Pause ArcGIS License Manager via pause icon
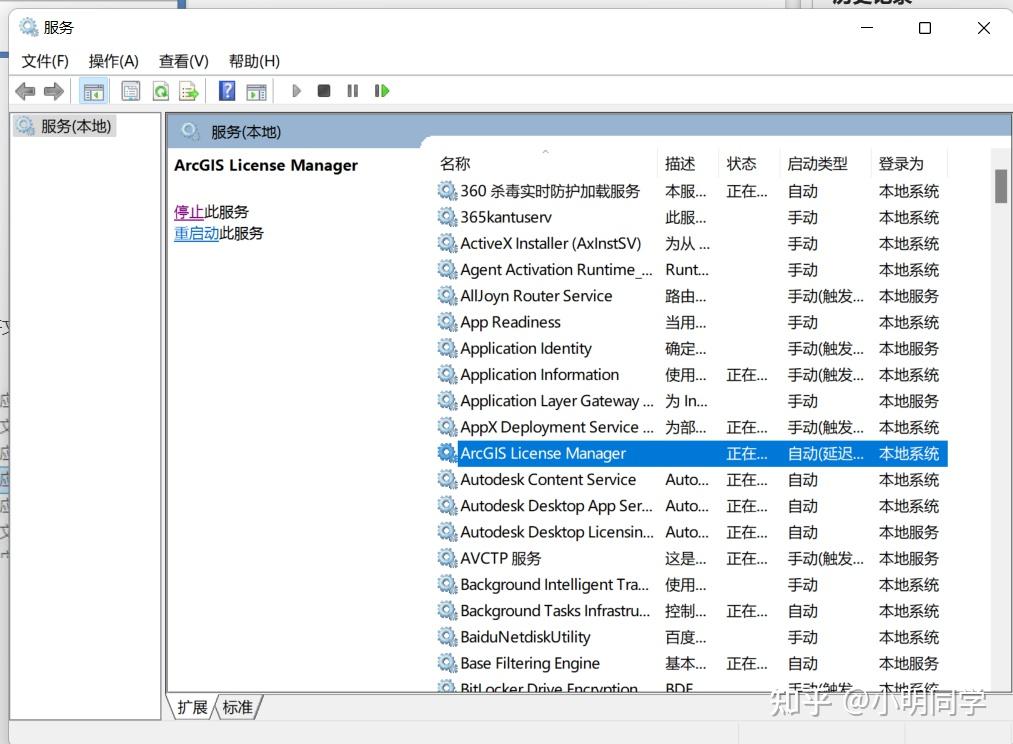The height and width of the screenshot is (744, 1013). pos(351,90)
